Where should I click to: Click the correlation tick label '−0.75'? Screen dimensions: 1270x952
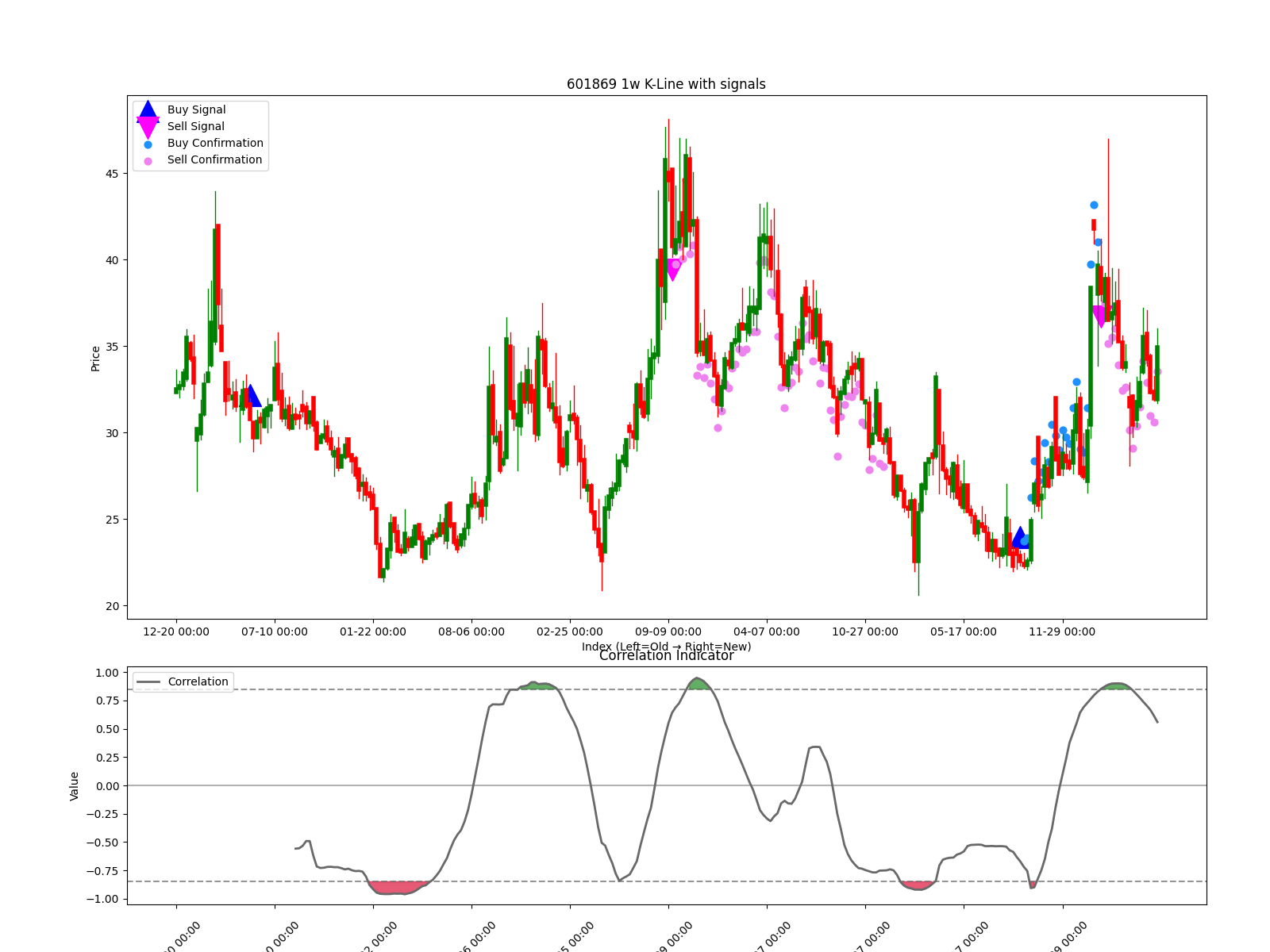pyautogui.click(x=102, y=871)
